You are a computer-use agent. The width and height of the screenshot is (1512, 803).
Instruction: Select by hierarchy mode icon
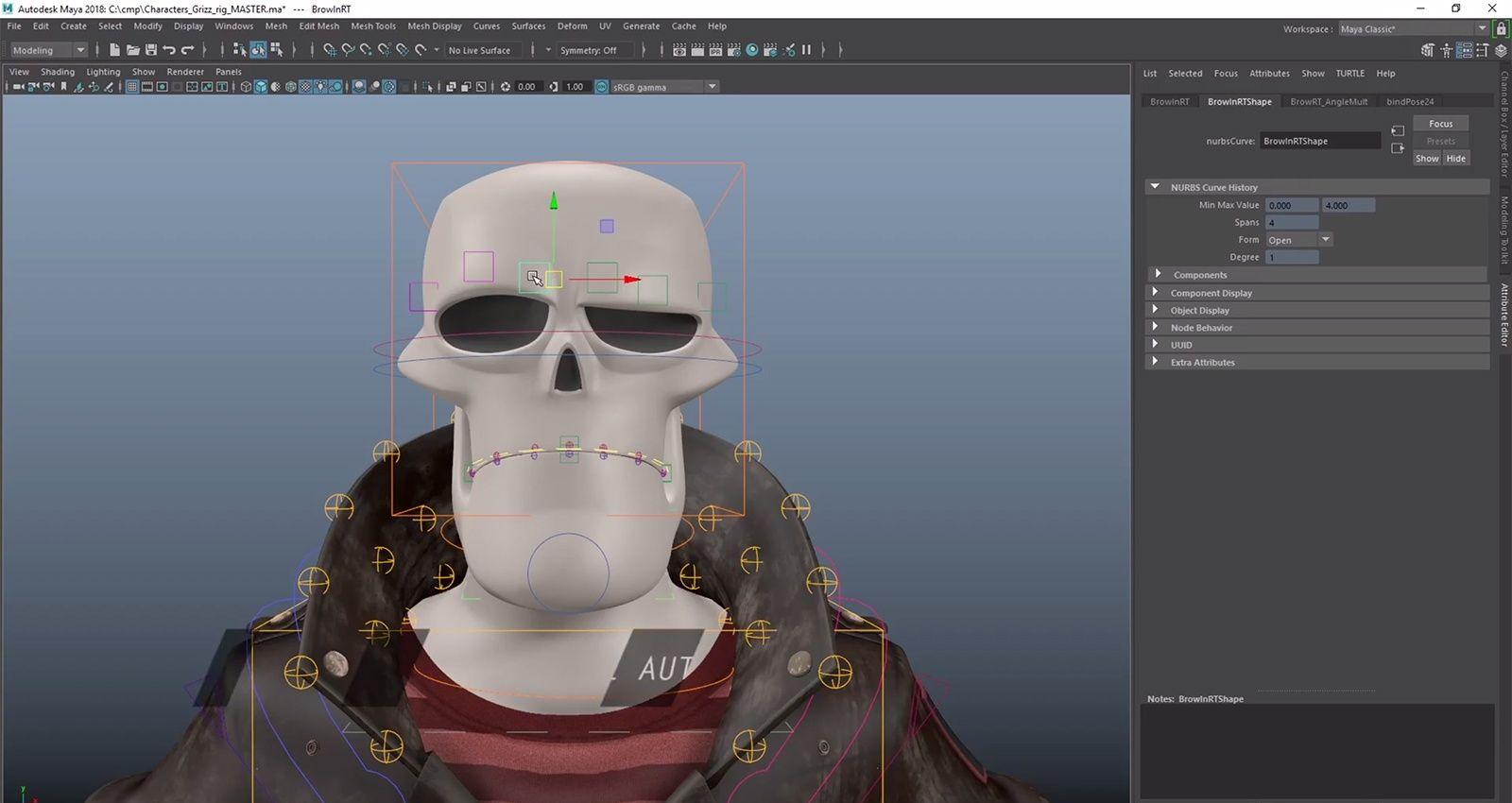pyautogui.click(x=239, y=50)
